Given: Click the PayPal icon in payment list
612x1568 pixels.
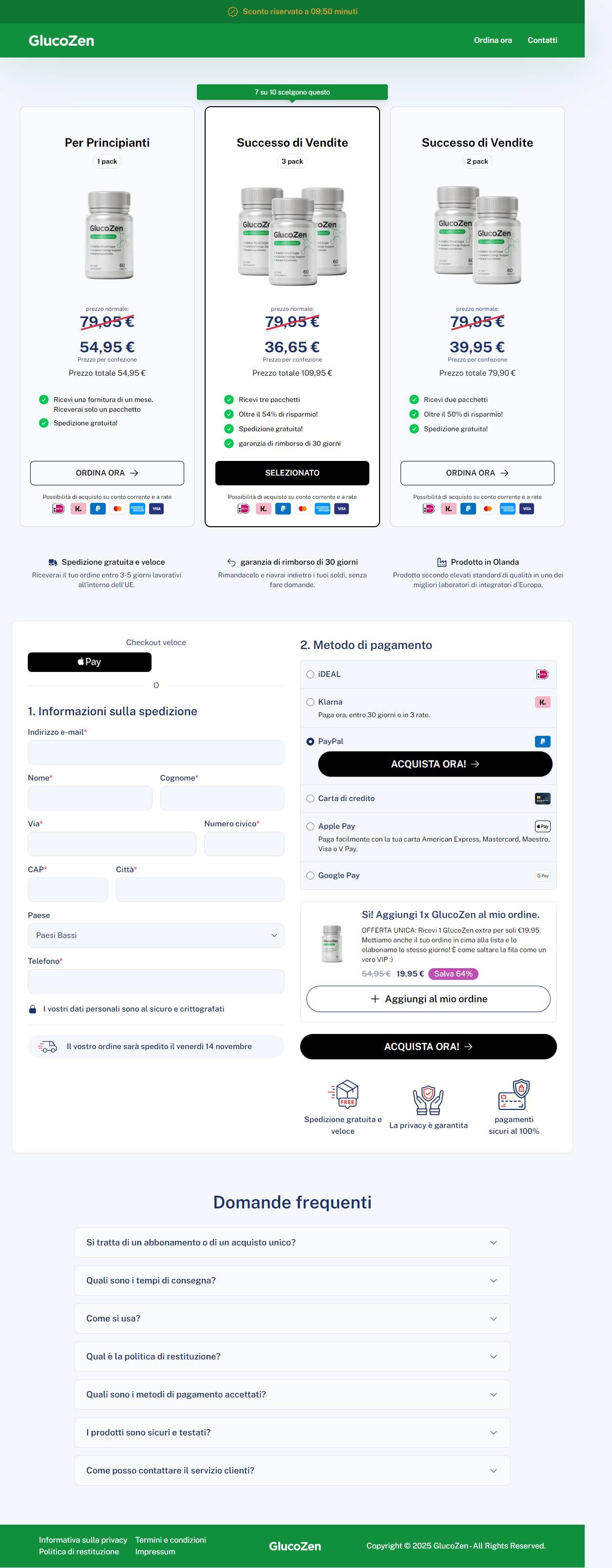Looking at the screenshot, I should [542, 742].
